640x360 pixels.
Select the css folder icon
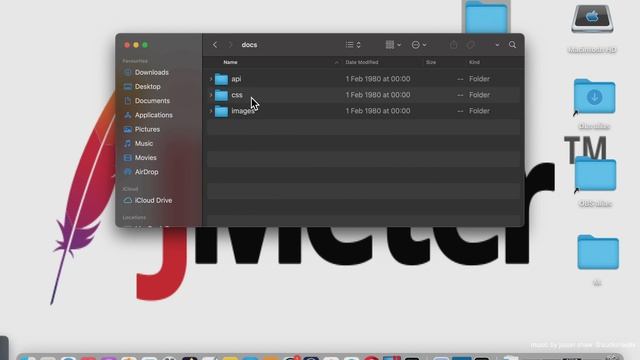pos(221,95)
